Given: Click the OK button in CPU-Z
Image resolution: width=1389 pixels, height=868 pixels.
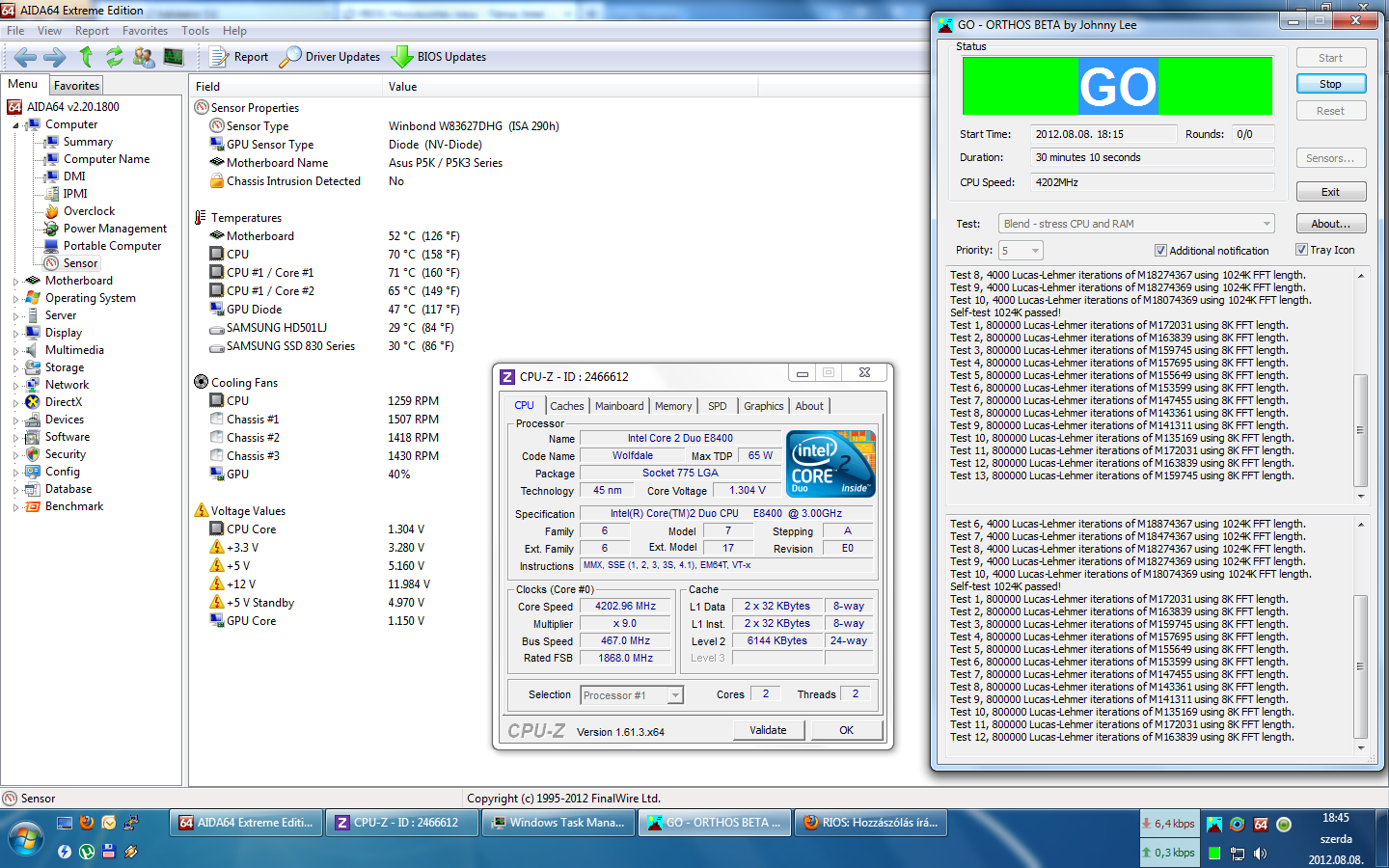Looking at the screenshot, I should coord(846,730).
